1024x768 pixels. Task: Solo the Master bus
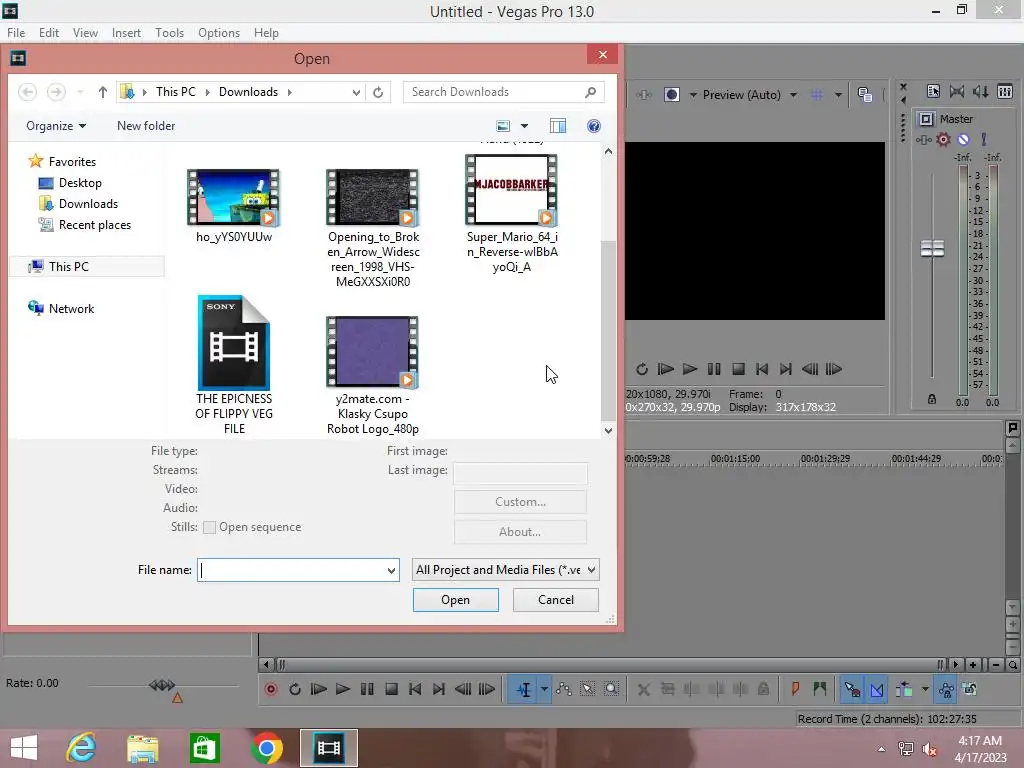(984, 139)
